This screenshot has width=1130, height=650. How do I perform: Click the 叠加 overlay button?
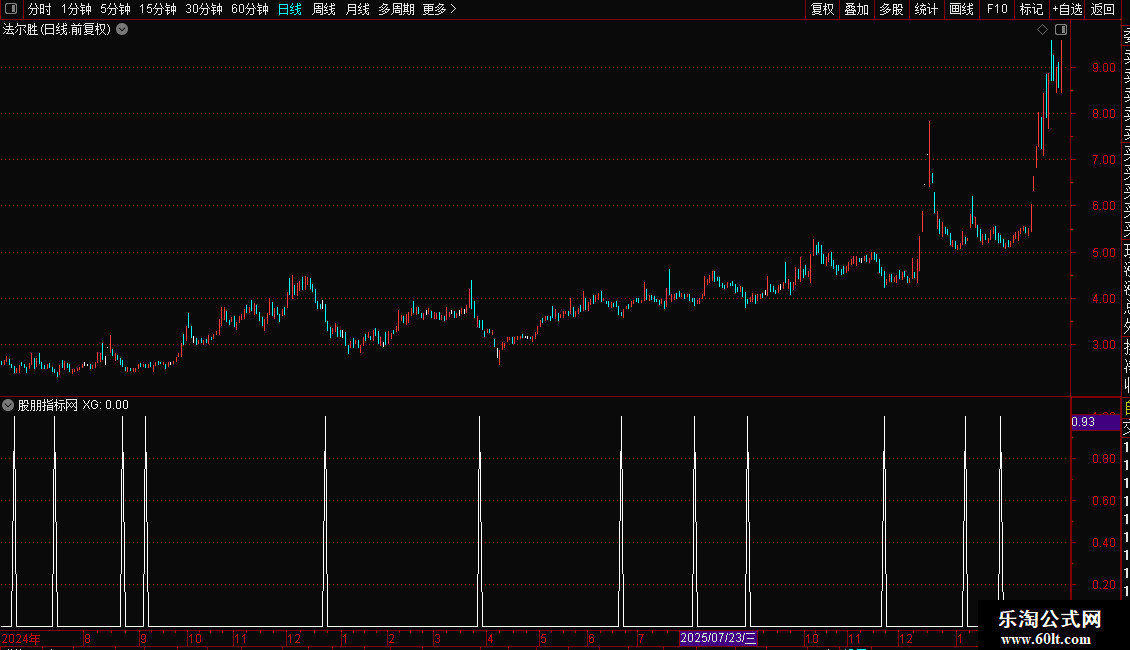[x=857, y=9]
